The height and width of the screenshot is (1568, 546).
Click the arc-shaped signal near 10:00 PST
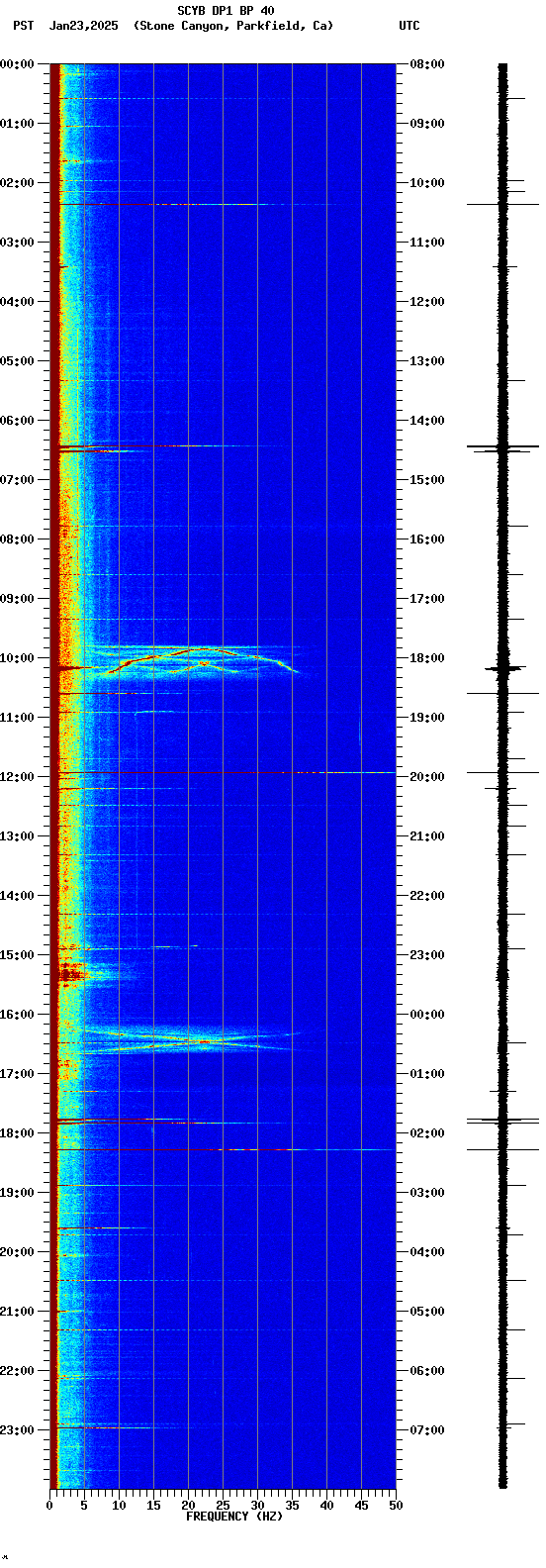(x=203, y=660)
